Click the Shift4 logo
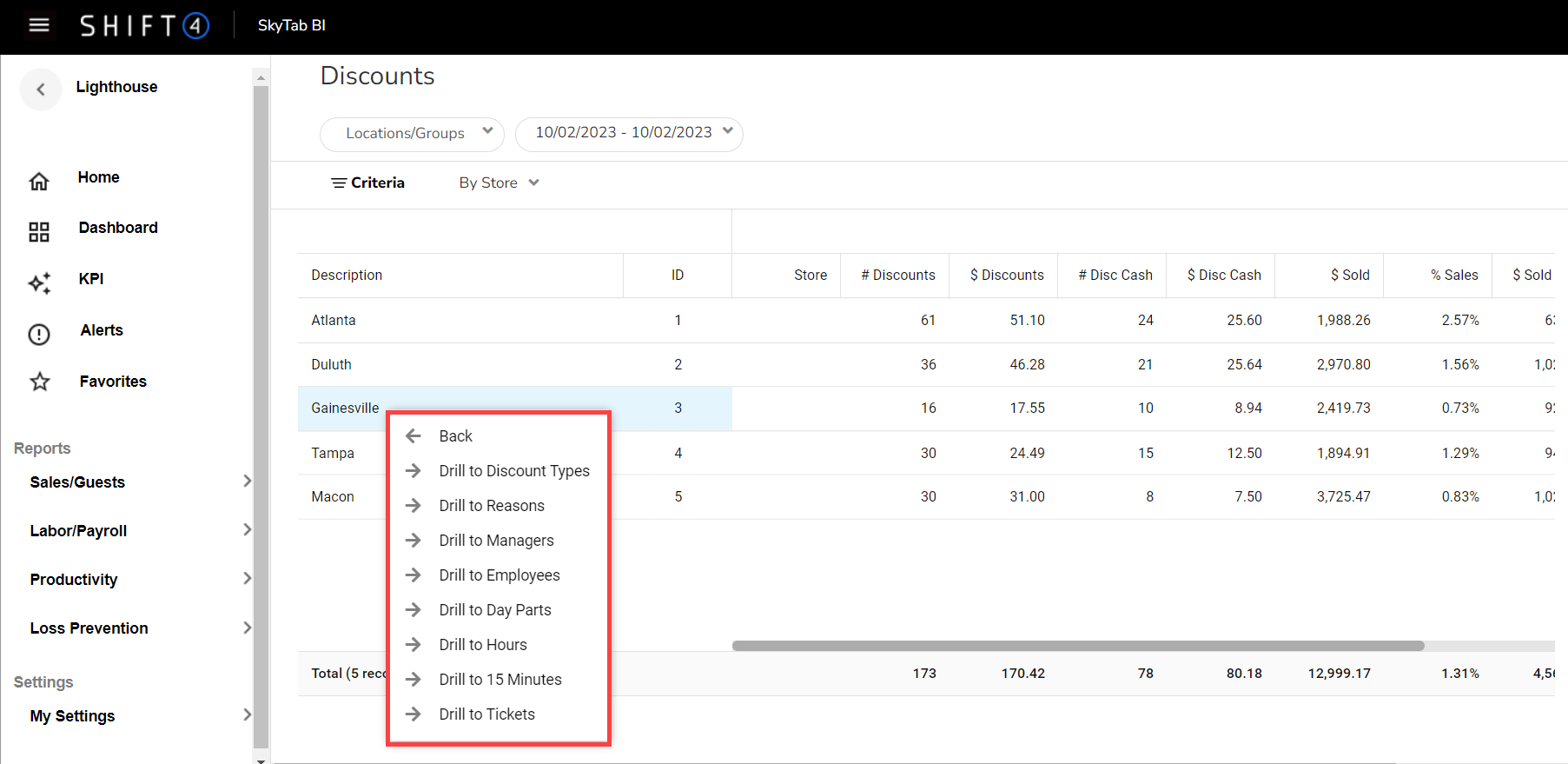Screen dimensions: 1568x764 tap(144, 25)
